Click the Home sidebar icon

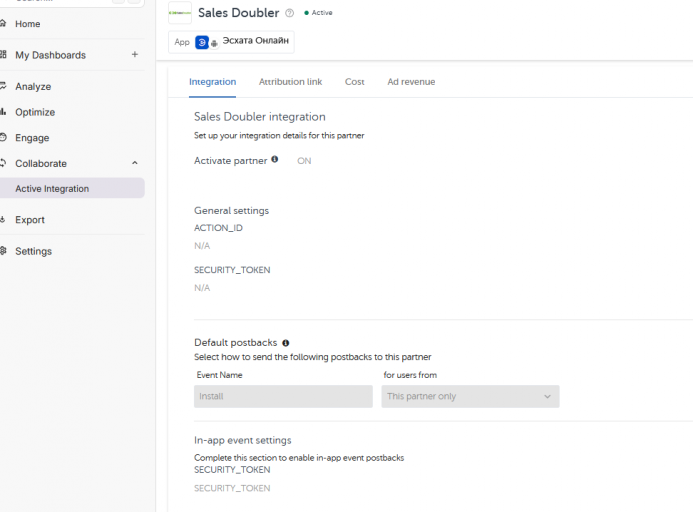3,23
